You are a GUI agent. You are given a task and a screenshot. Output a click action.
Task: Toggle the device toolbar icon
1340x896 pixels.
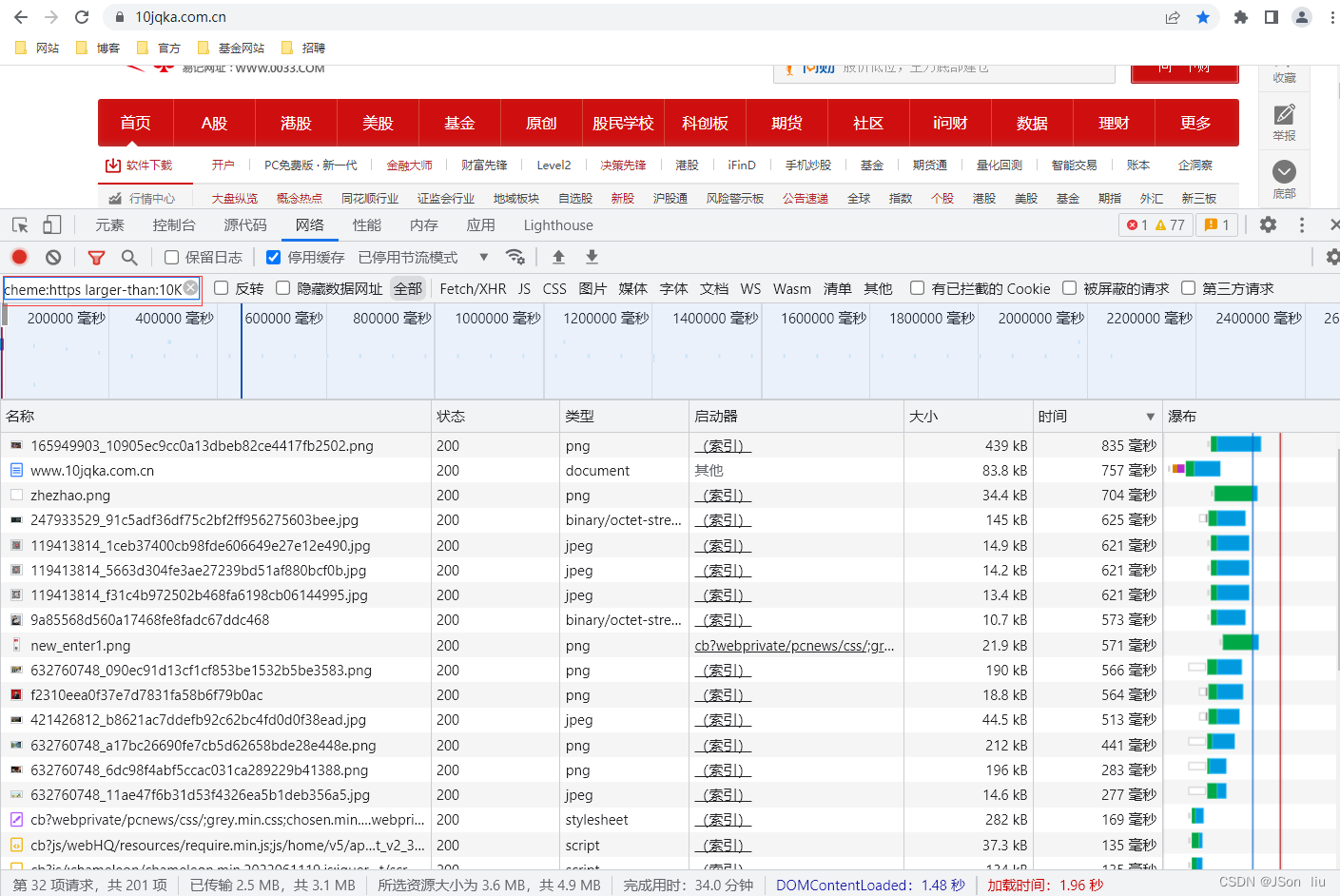click(51, 225)
